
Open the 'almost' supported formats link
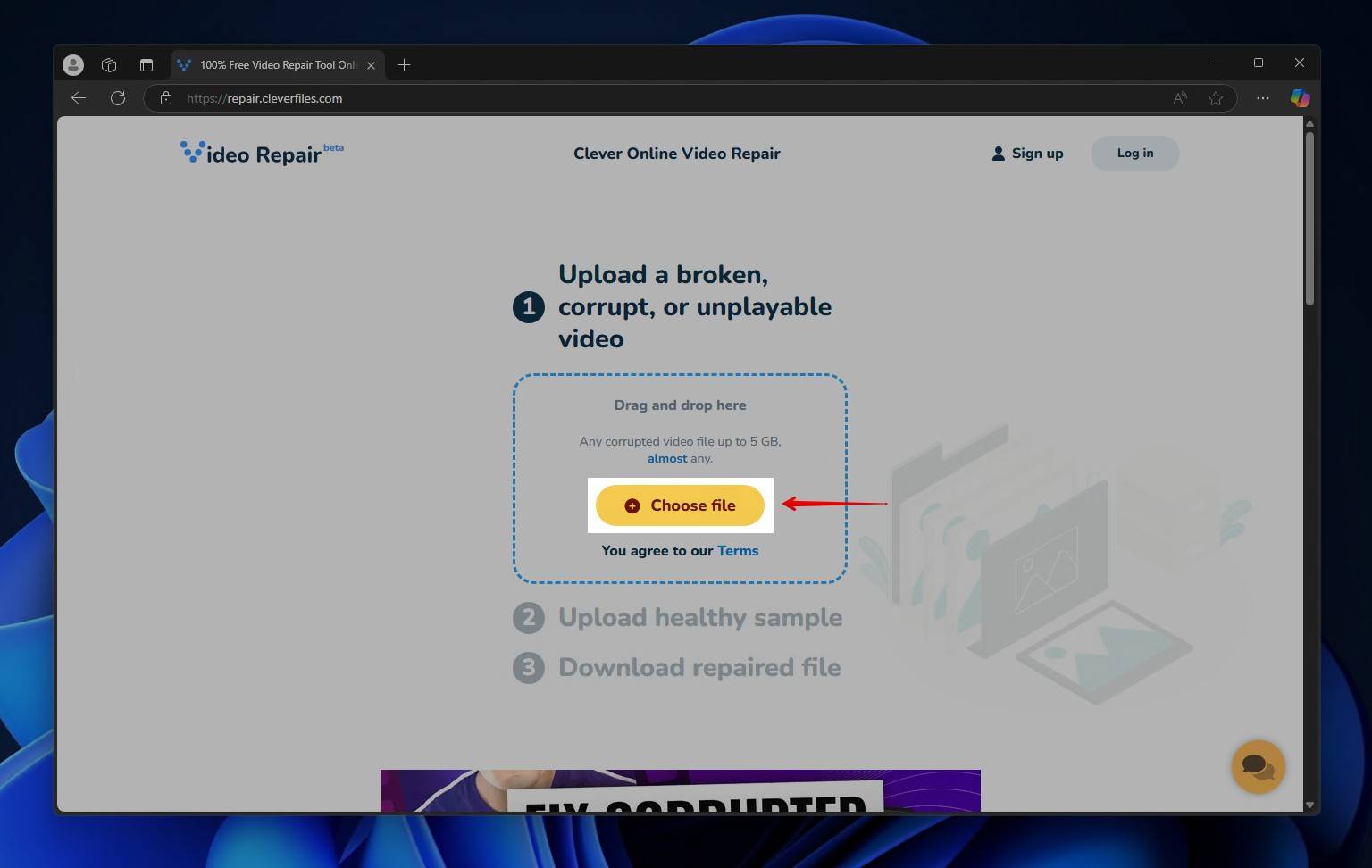pos(667,458)
